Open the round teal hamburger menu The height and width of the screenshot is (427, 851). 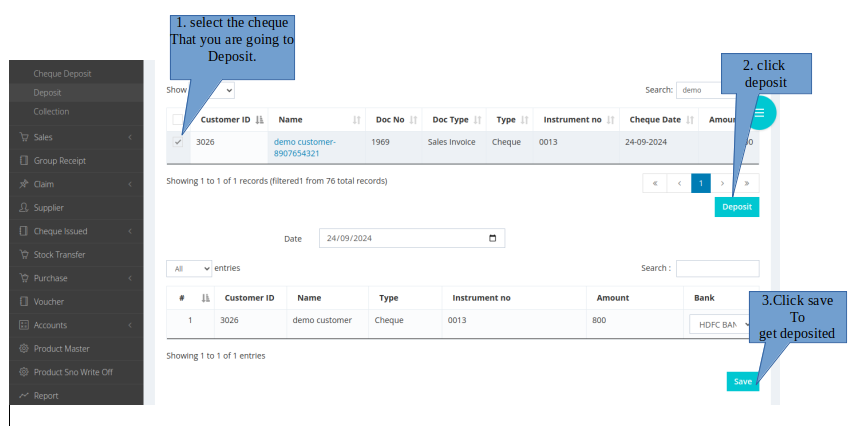[x=759, y=113]
